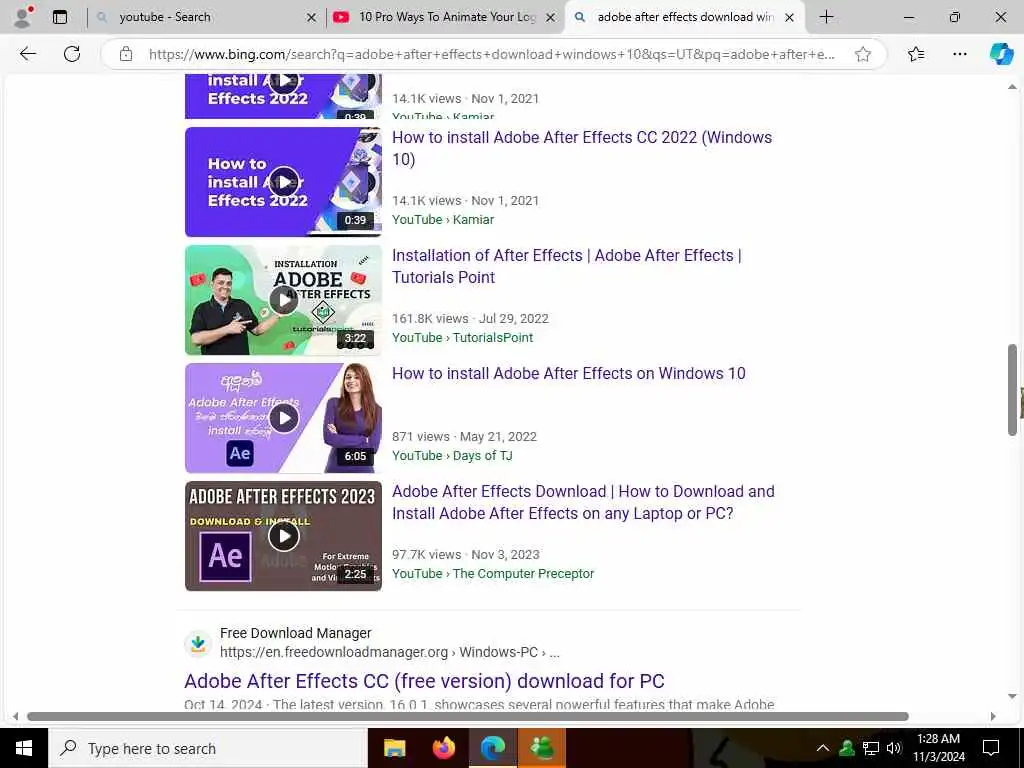Refresh the page with the reload icon
The height and width of the screenshot is (768, 1024).
click(x=72, y=54)
